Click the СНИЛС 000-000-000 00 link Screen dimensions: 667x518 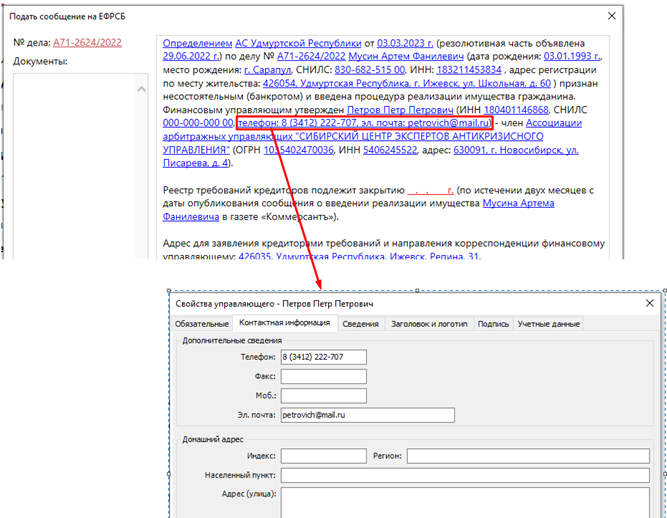point(198,123)
